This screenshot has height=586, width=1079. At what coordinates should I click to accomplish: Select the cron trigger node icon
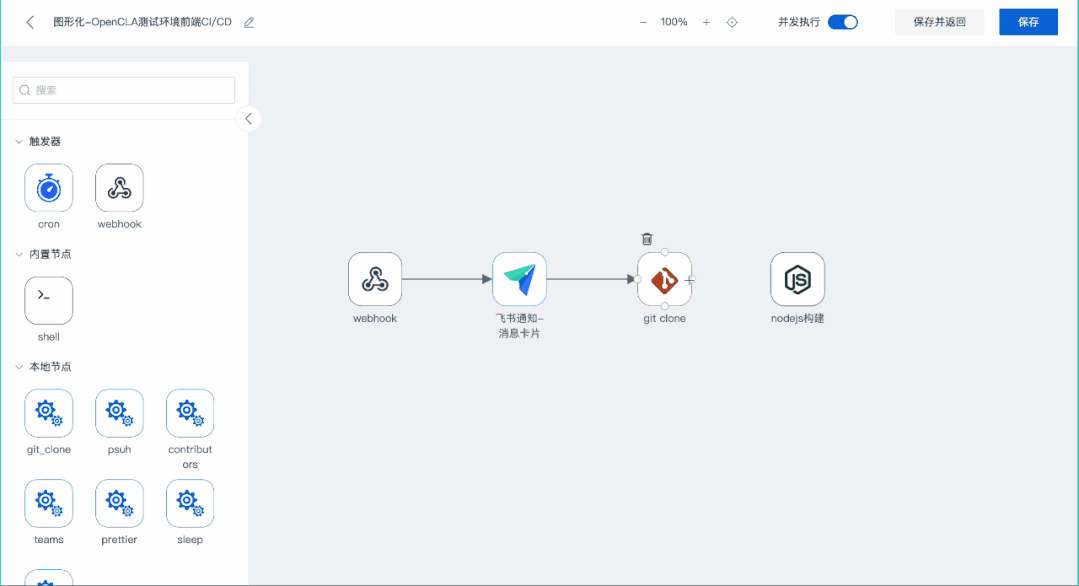point(49,188)
